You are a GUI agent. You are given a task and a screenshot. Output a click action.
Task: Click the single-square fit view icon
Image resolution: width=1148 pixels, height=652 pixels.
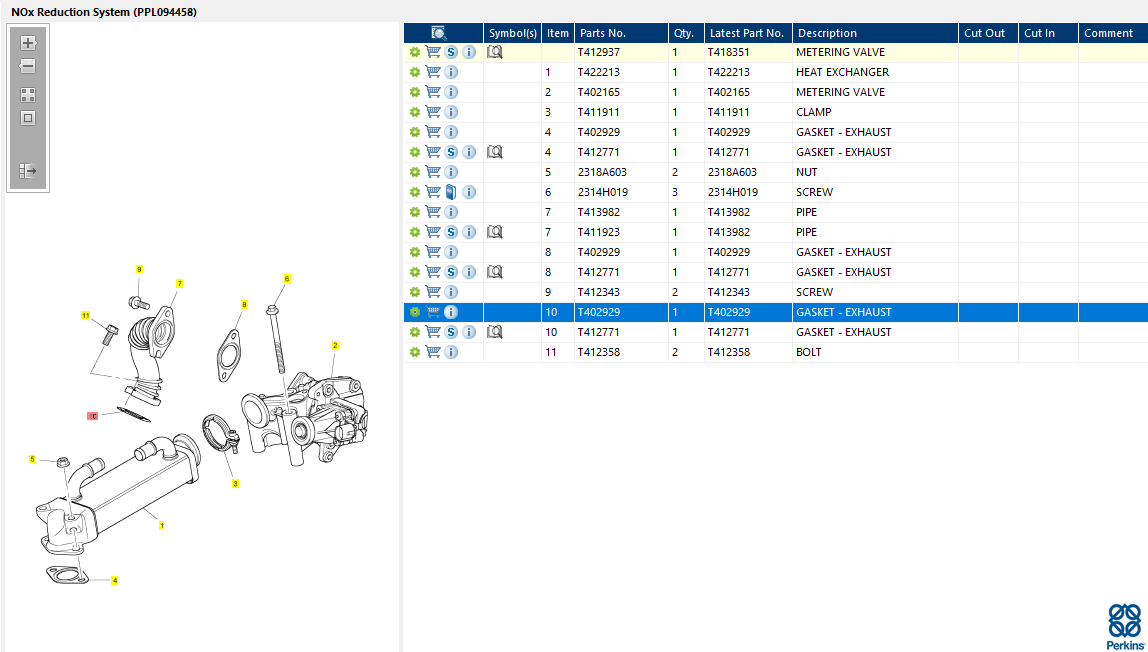[x=28, y=118]
